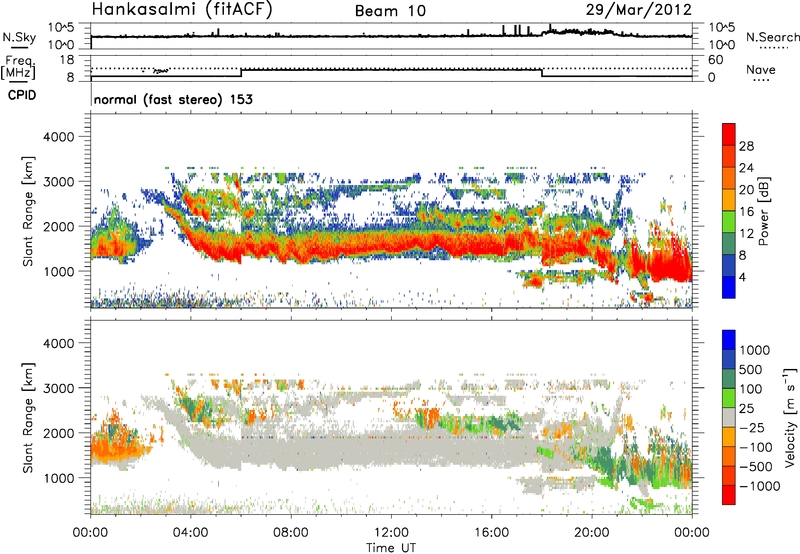The width and height of the screenshot is (800, 554).
Task: Click the '20:00' time axis tick
Action: pos(591,533)
